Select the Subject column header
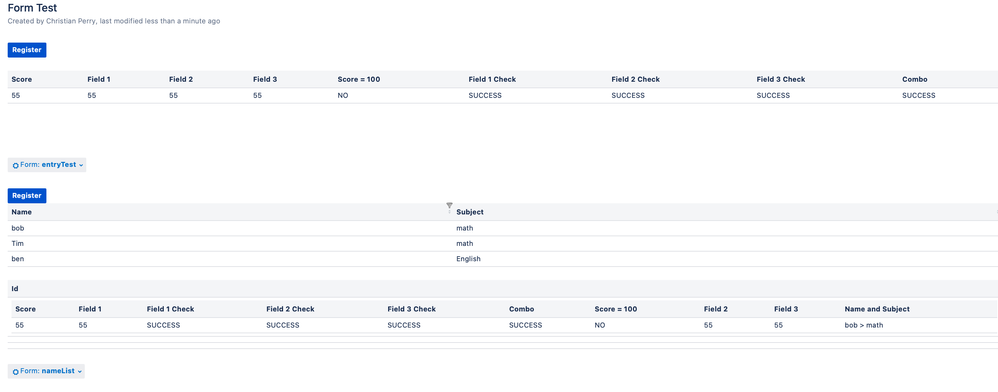Screen dimensions: 998x392 [470, 212]
